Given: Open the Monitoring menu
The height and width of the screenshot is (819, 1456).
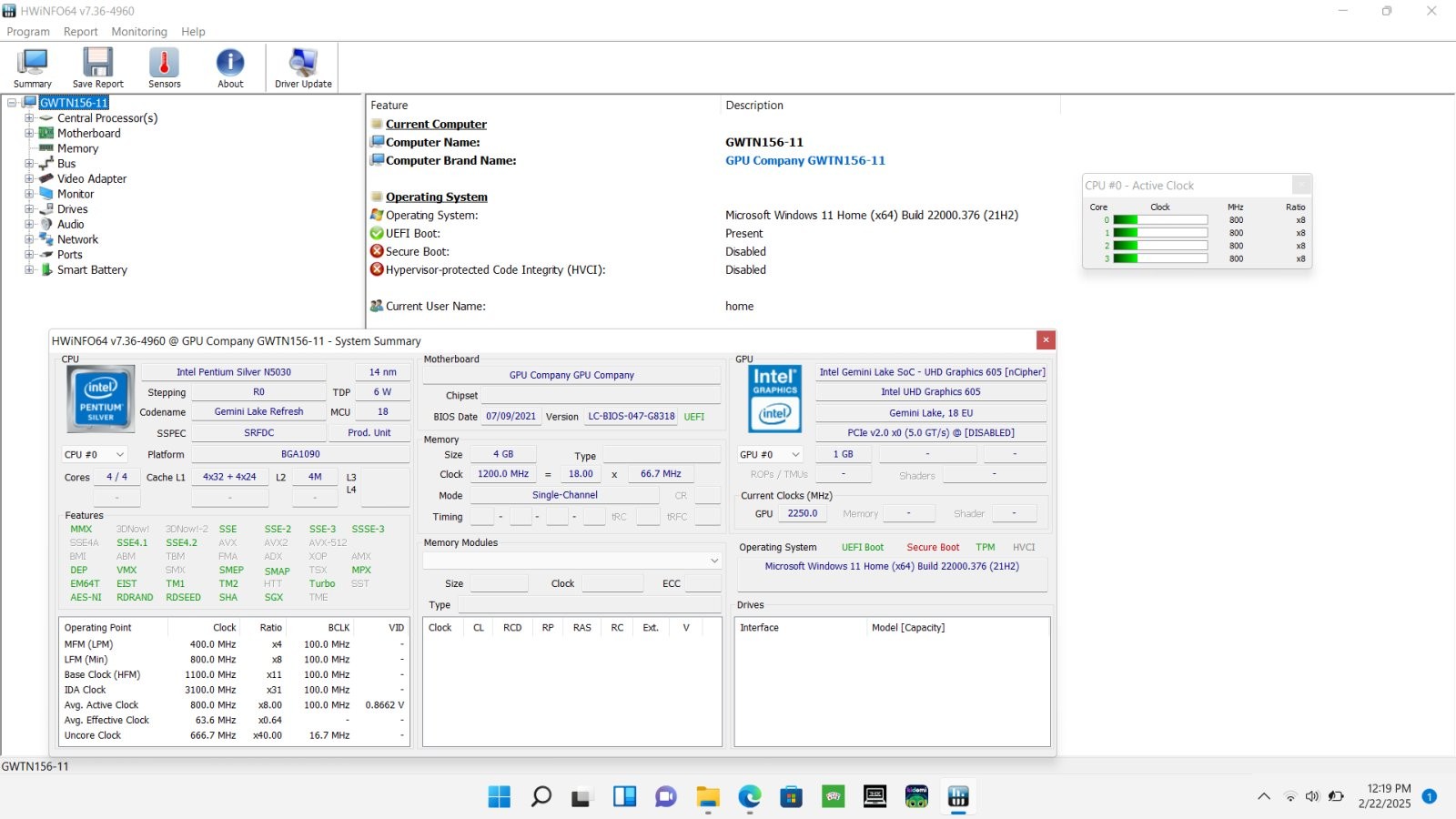Looking at the screenshot, I should (139, 32).
